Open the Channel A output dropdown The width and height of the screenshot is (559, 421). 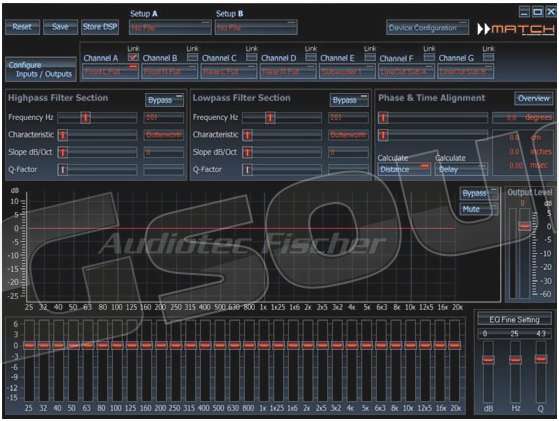point(110,71)
